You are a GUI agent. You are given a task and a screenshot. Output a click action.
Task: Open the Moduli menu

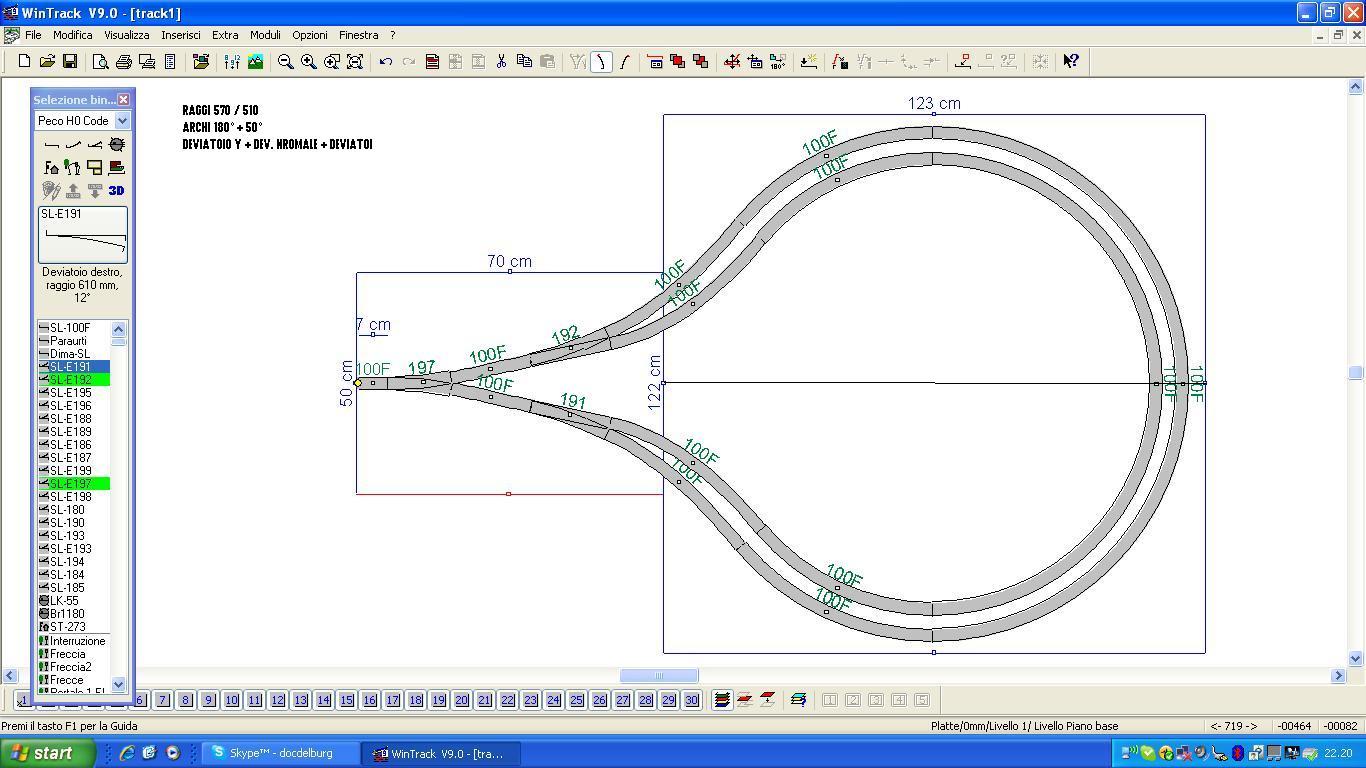pyautogui.click(x=265, y=35)
